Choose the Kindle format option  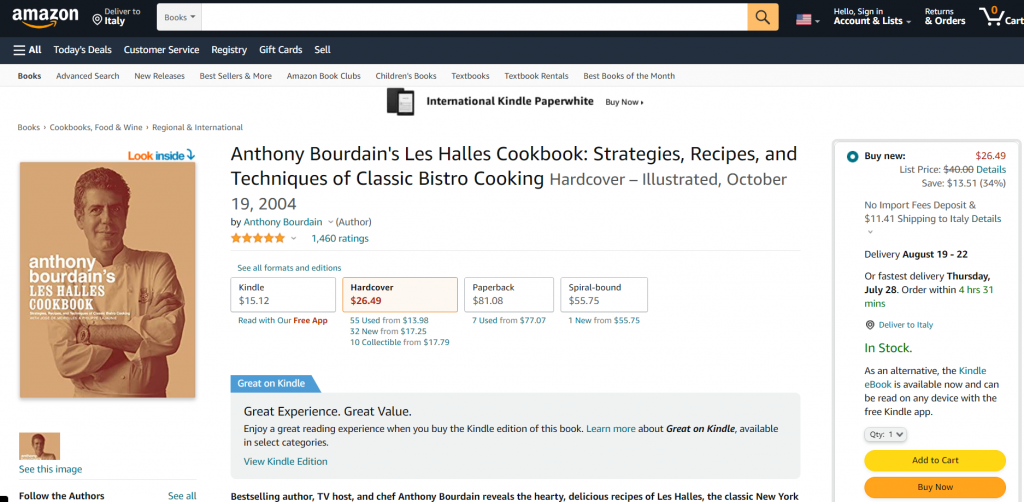pyautogui.click(x=283, y=294)
